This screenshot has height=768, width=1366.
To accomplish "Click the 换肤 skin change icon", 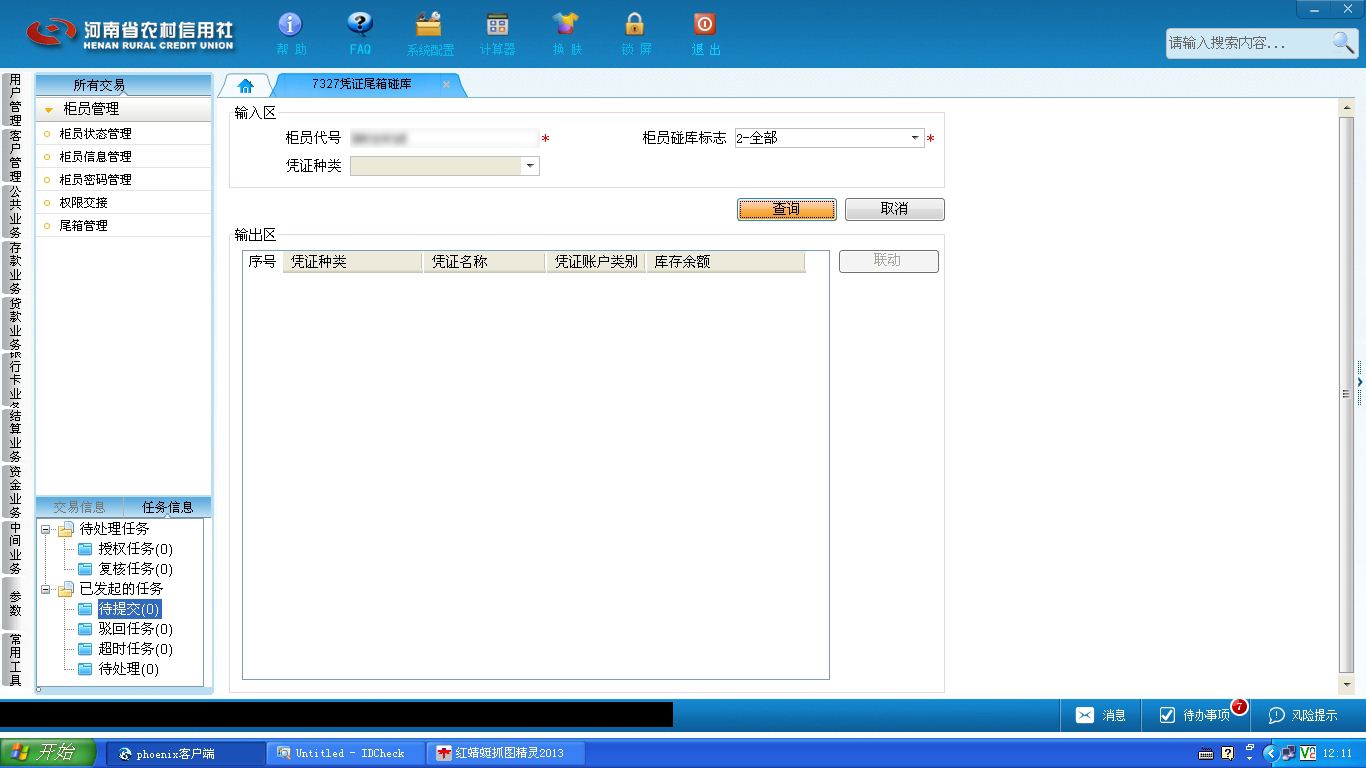I will pyautogui.click(x=566, y=24).
